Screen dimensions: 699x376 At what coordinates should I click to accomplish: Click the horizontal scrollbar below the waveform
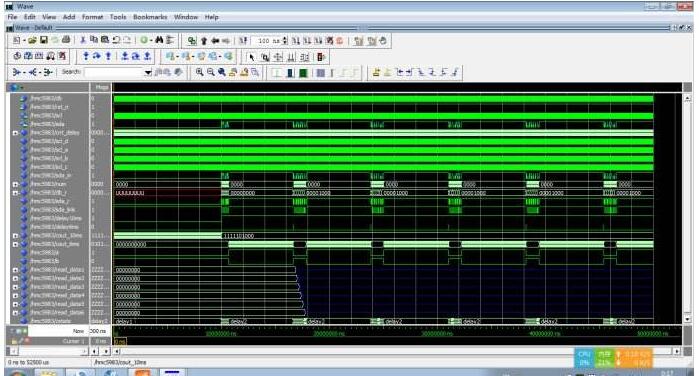click(396, 351)
